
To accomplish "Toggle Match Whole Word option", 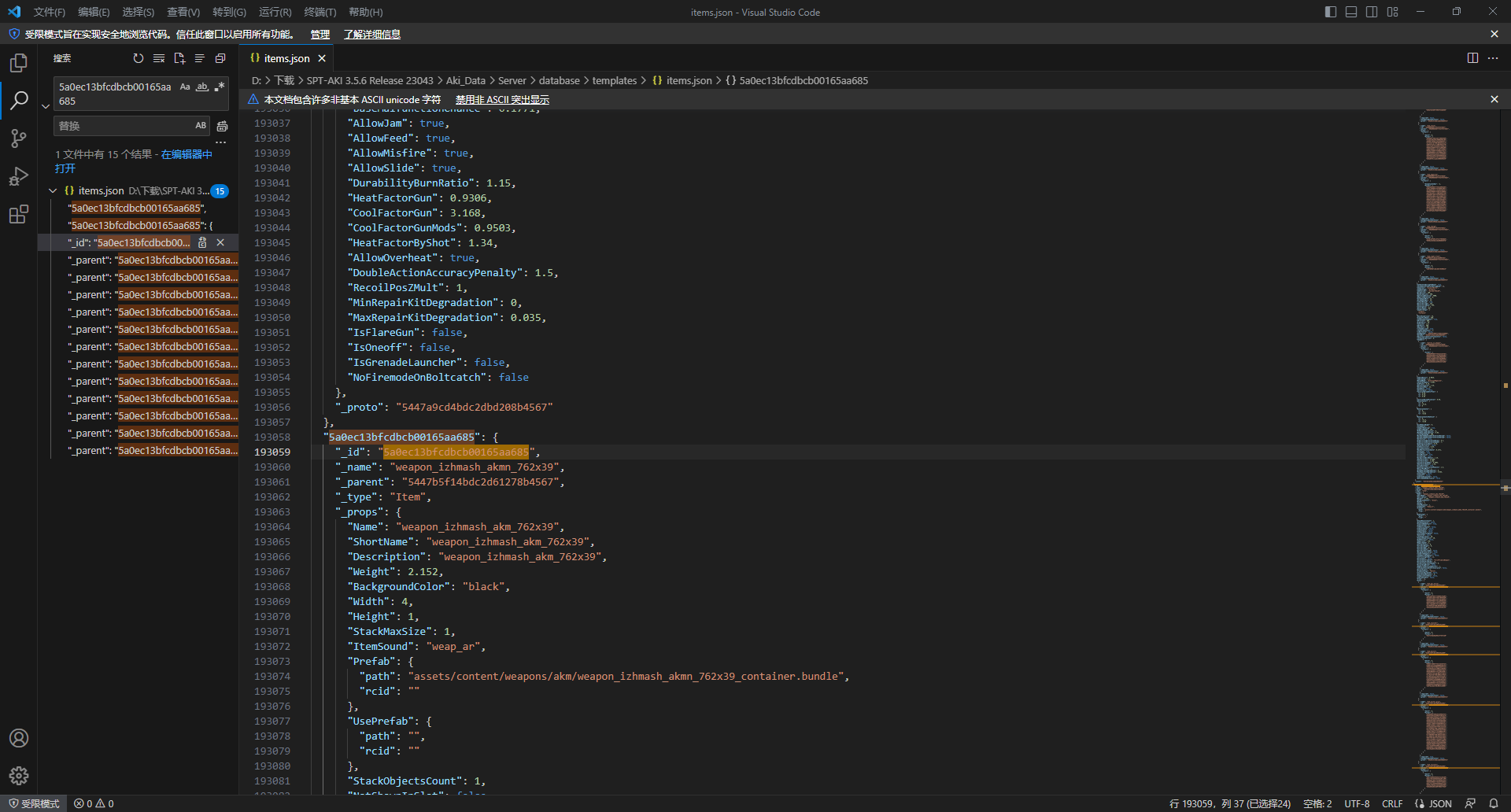I will pyautogui.click(x=202, y=87).
